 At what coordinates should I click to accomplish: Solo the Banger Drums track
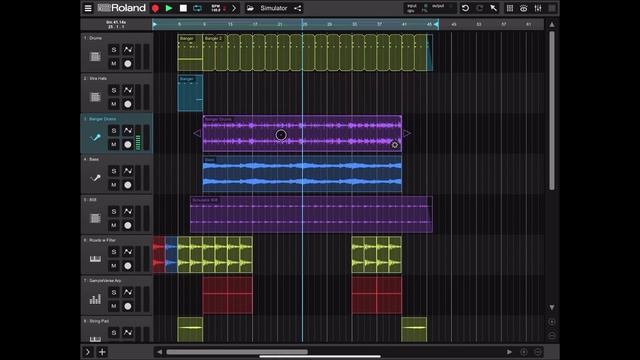114,131
